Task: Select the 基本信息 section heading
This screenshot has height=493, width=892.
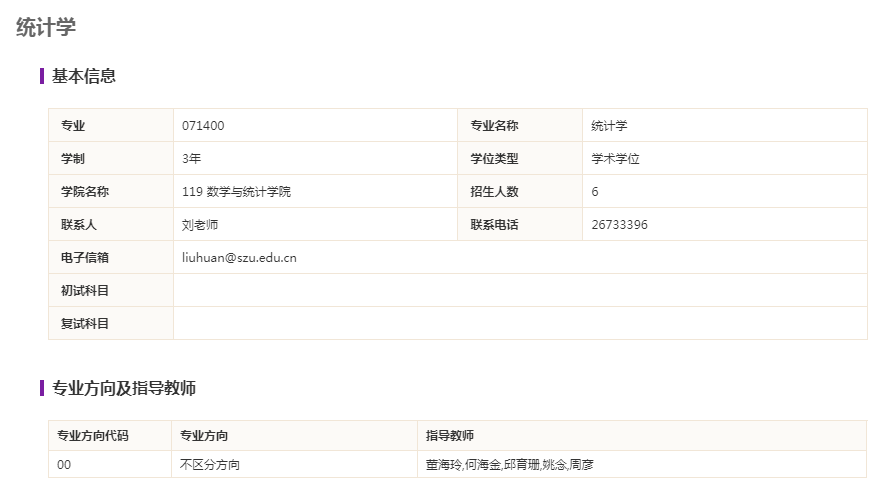Action: click(x=84, y=76)
